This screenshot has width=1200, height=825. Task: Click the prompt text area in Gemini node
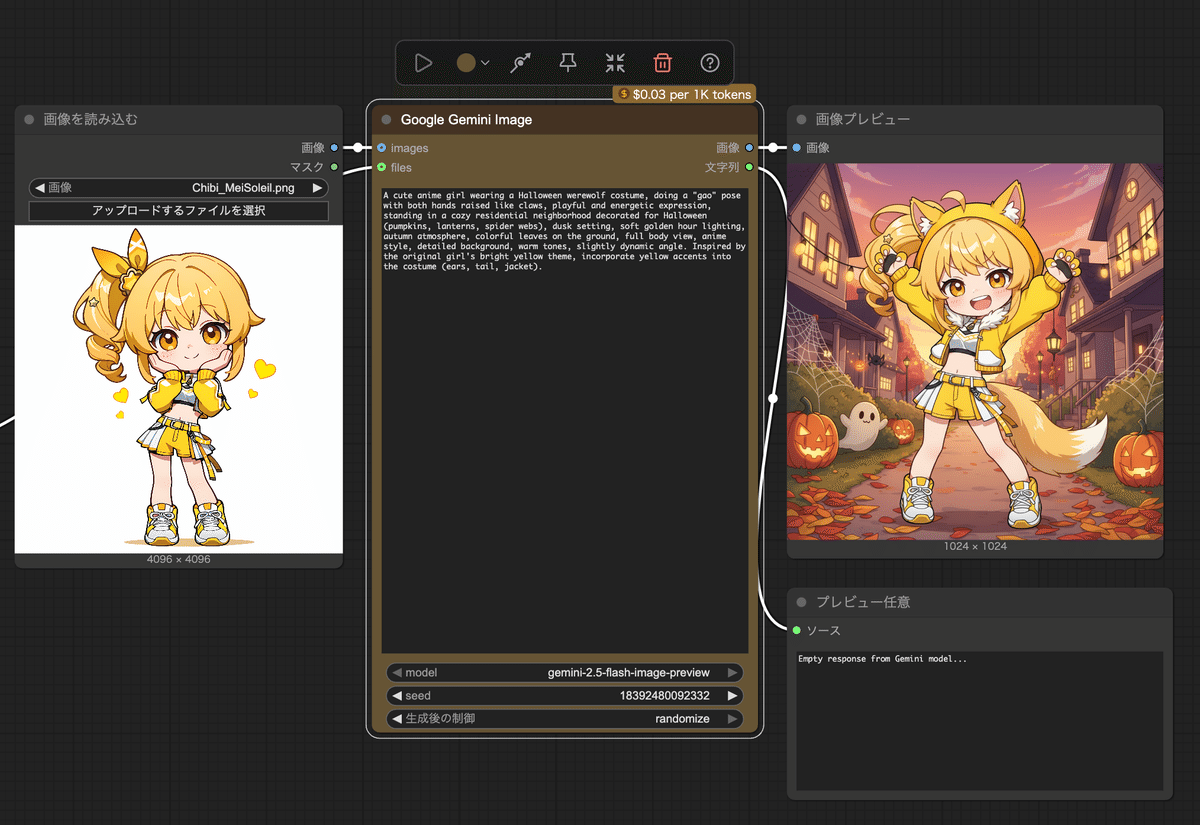pos(565,420)
